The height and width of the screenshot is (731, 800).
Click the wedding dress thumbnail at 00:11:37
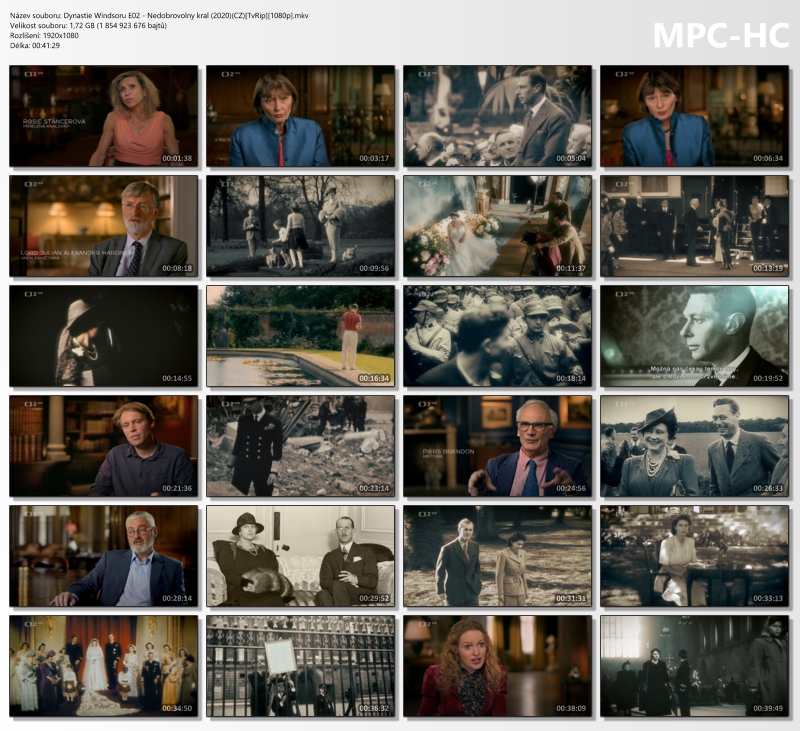[497, 226]
